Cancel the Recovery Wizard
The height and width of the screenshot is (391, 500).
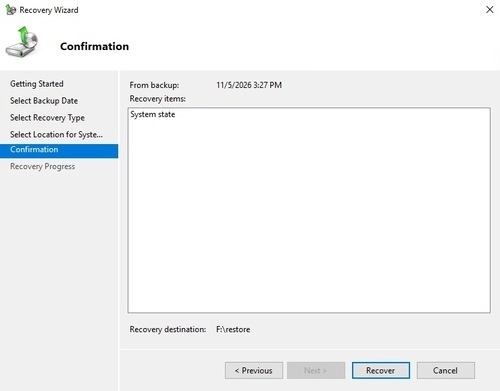click(446, 370)
